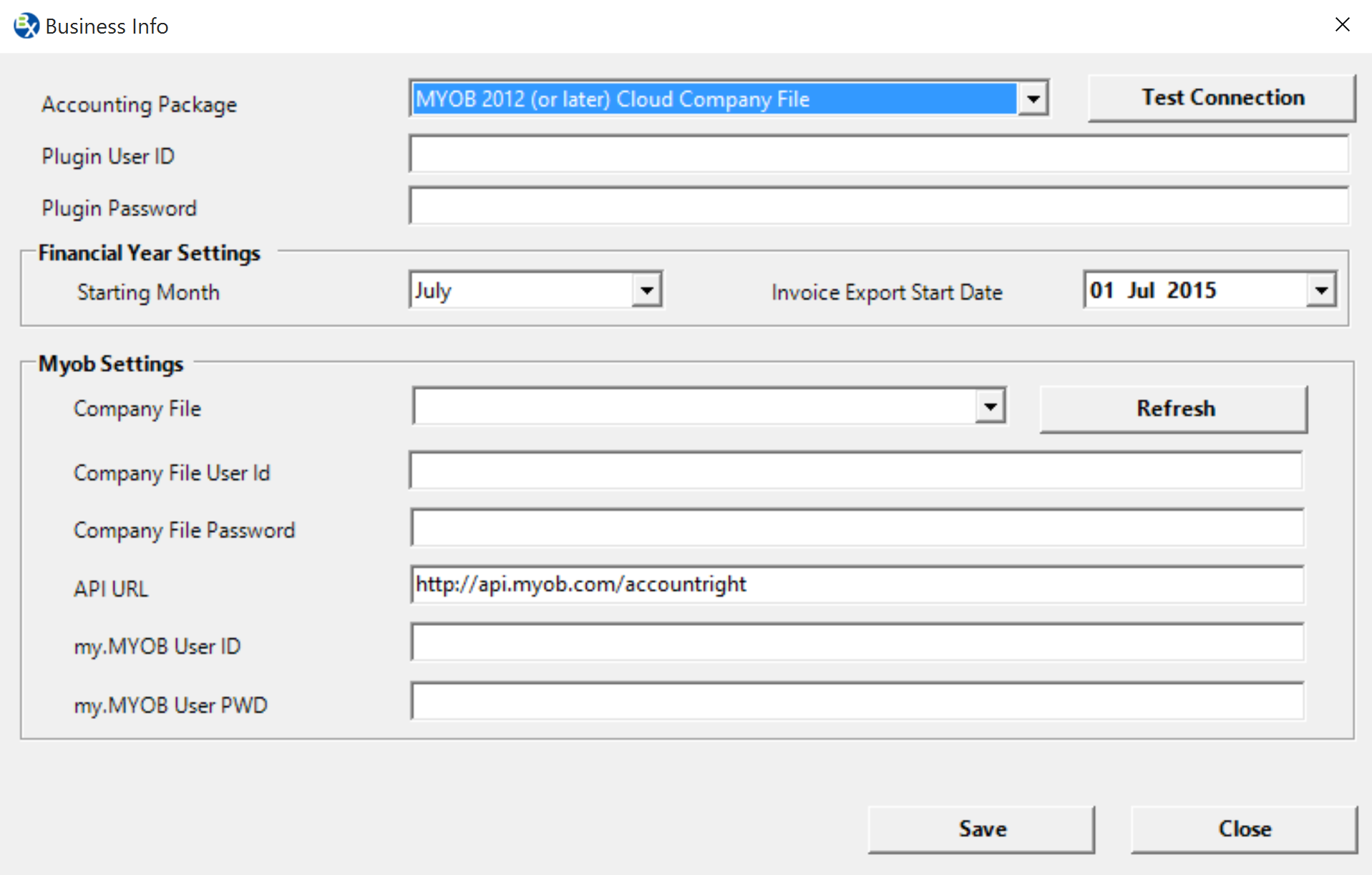Viewport: 1372px width, 875px height.
Task: Select the highlighted MYOB 2012 Cloud Company File text
Action: pyautogui.click(x=613, y=99)
